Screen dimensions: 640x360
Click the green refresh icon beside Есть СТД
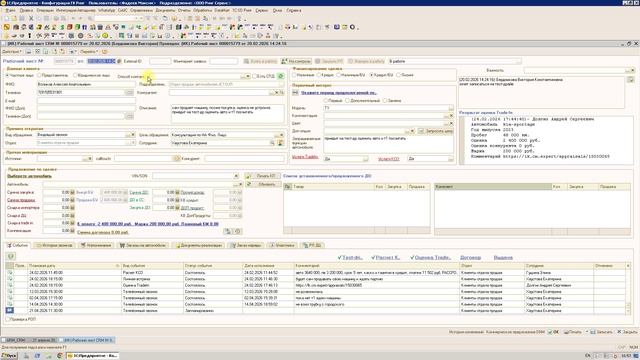coord(281,76)
